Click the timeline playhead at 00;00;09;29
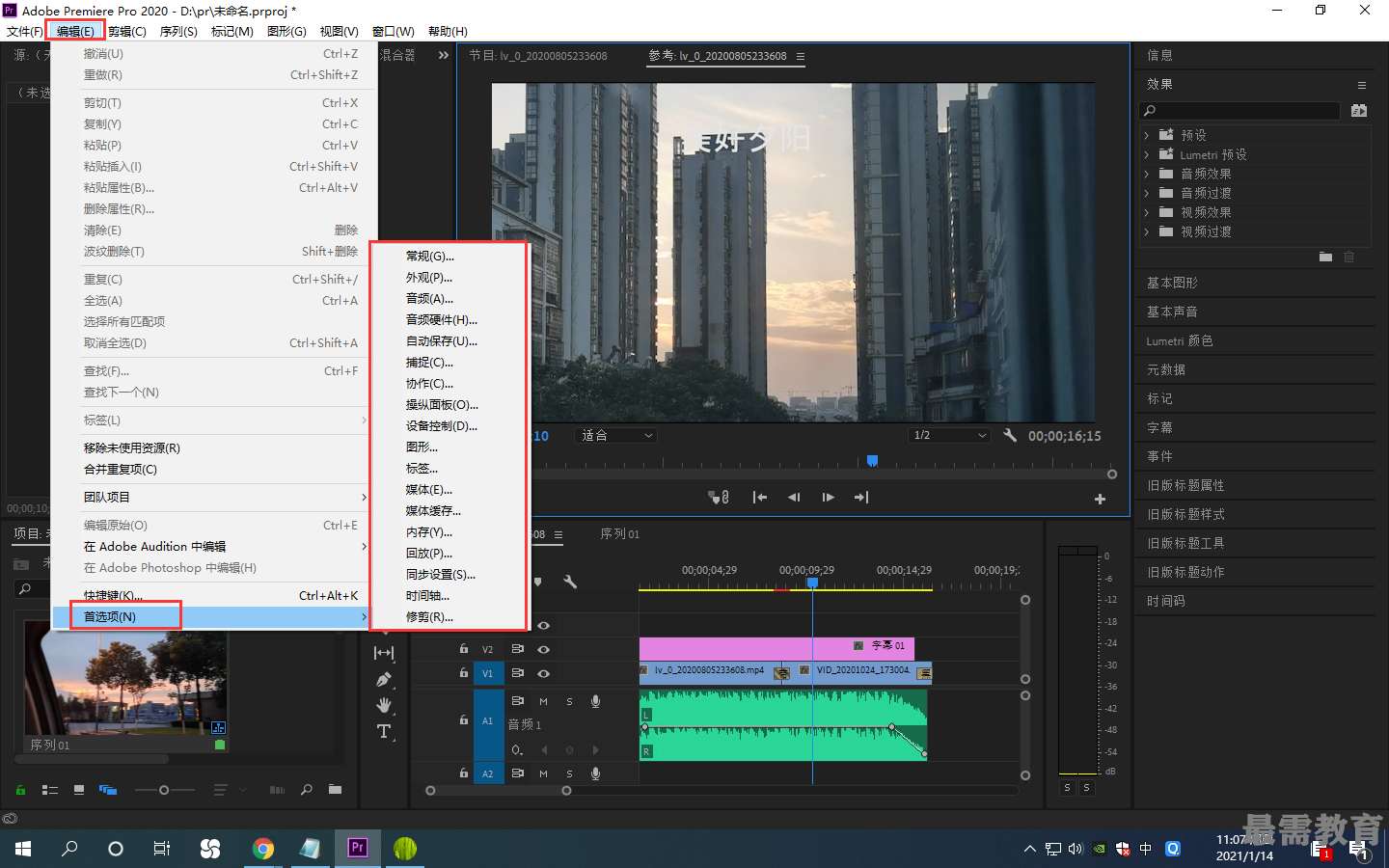 (x=812, y=583)
